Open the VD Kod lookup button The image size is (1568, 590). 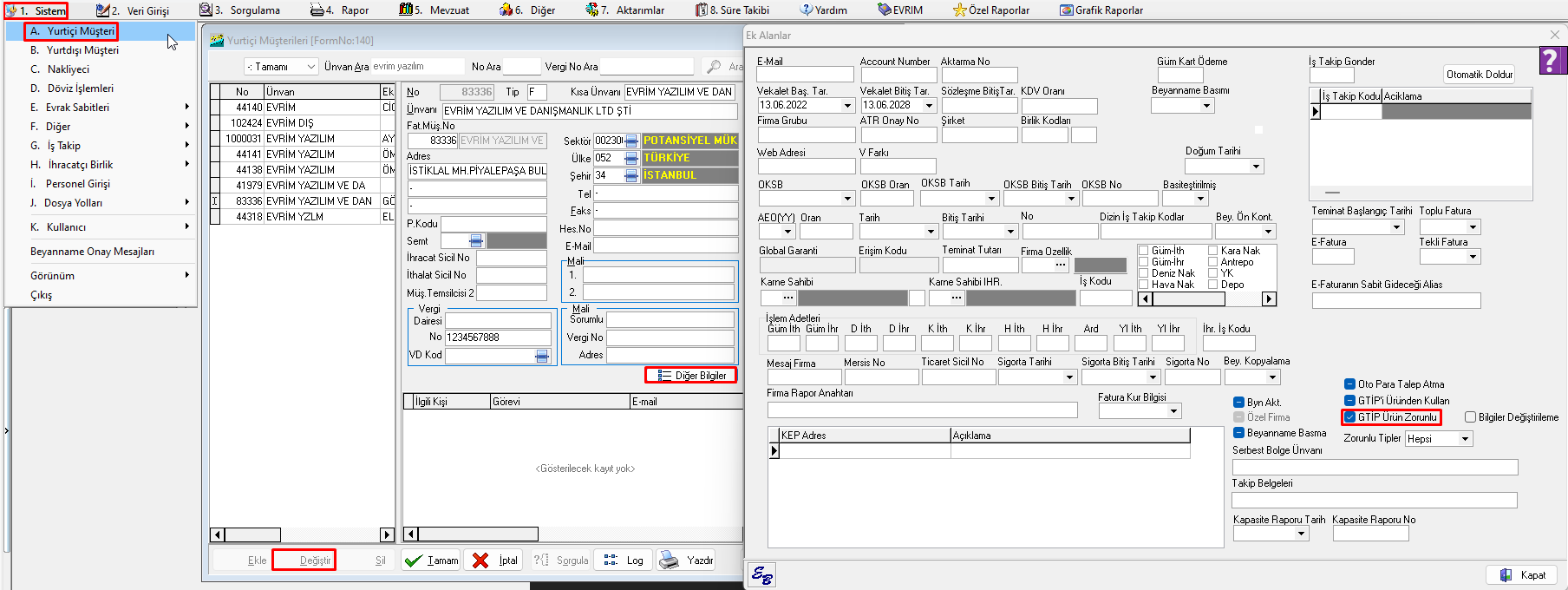(x=542, y=356)
